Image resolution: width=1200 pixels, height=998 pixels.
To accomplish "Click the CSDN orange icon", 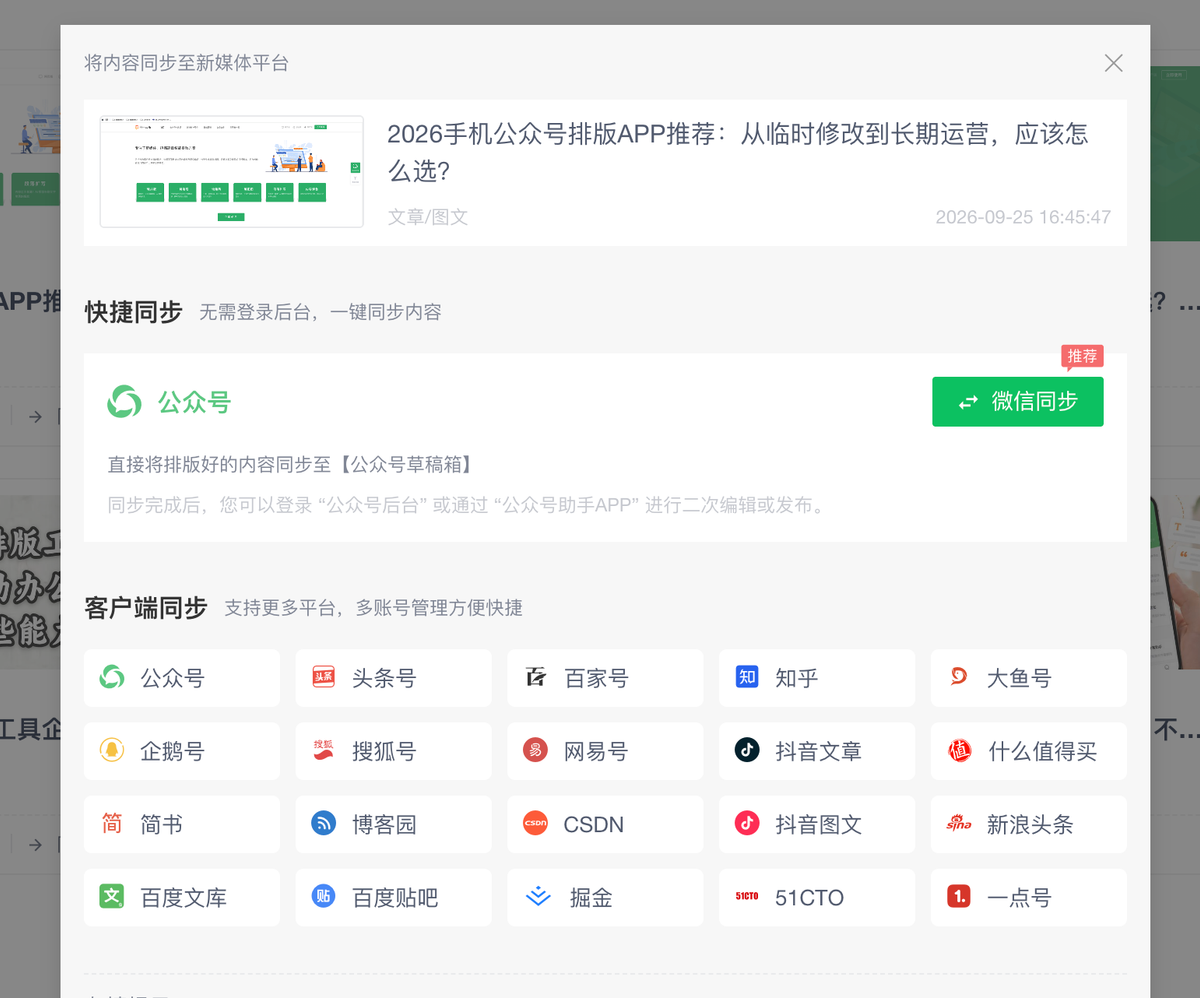I will tap(536, 824).
